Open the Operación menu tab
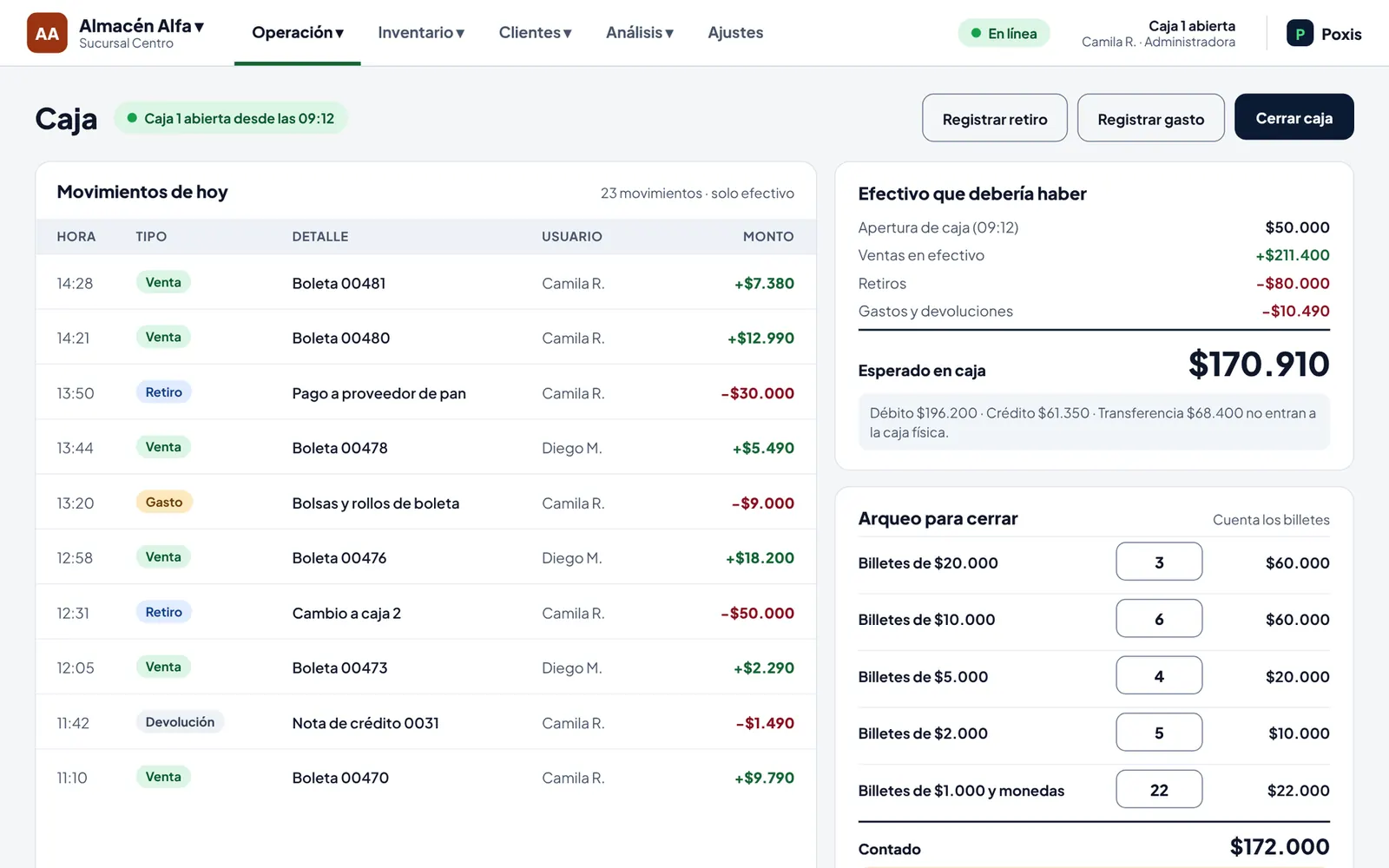Image resolution: width=1389 pixels, height=868 pixels. coord(298,33)
